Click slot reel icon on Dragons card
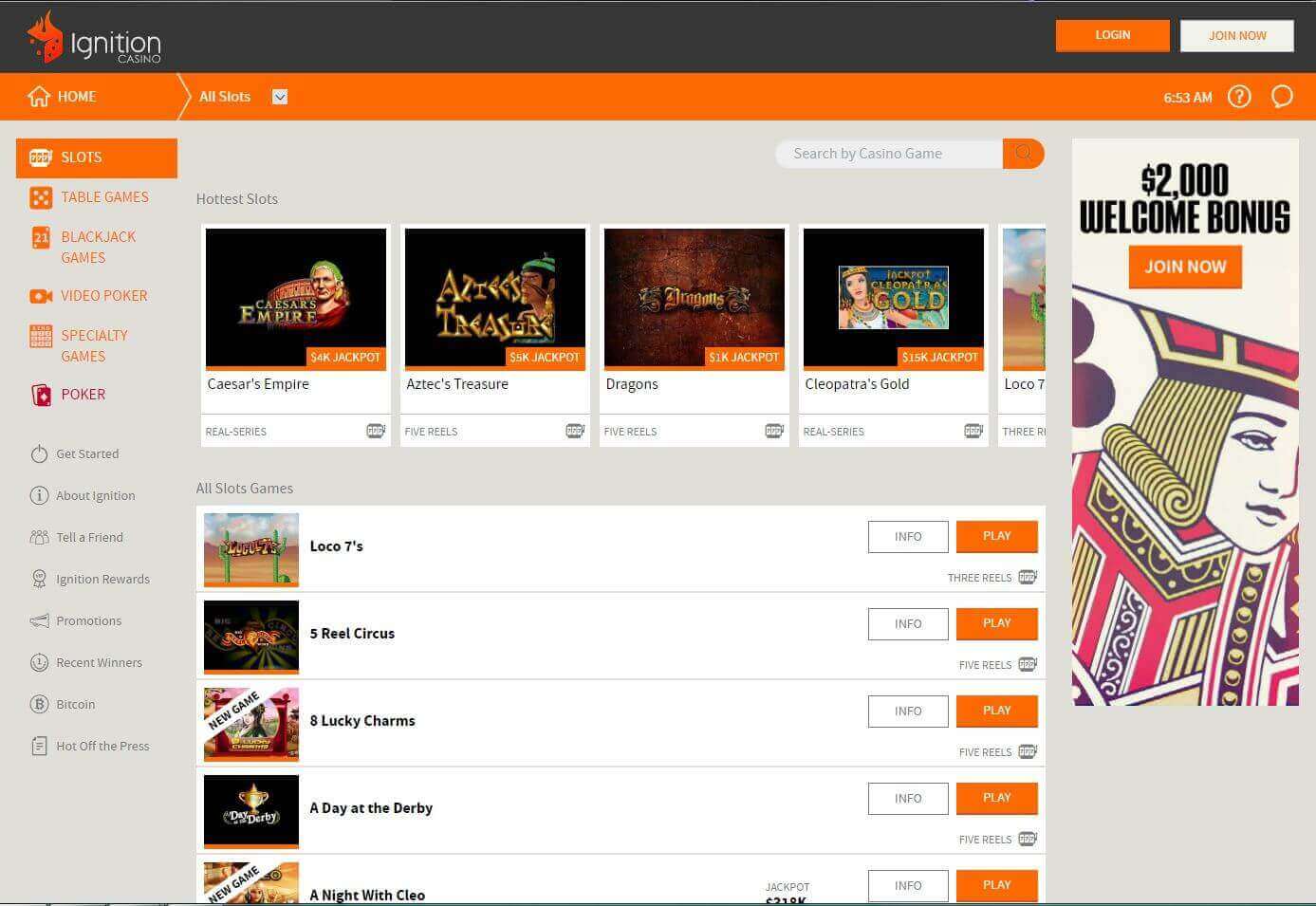 pos(774,431)
